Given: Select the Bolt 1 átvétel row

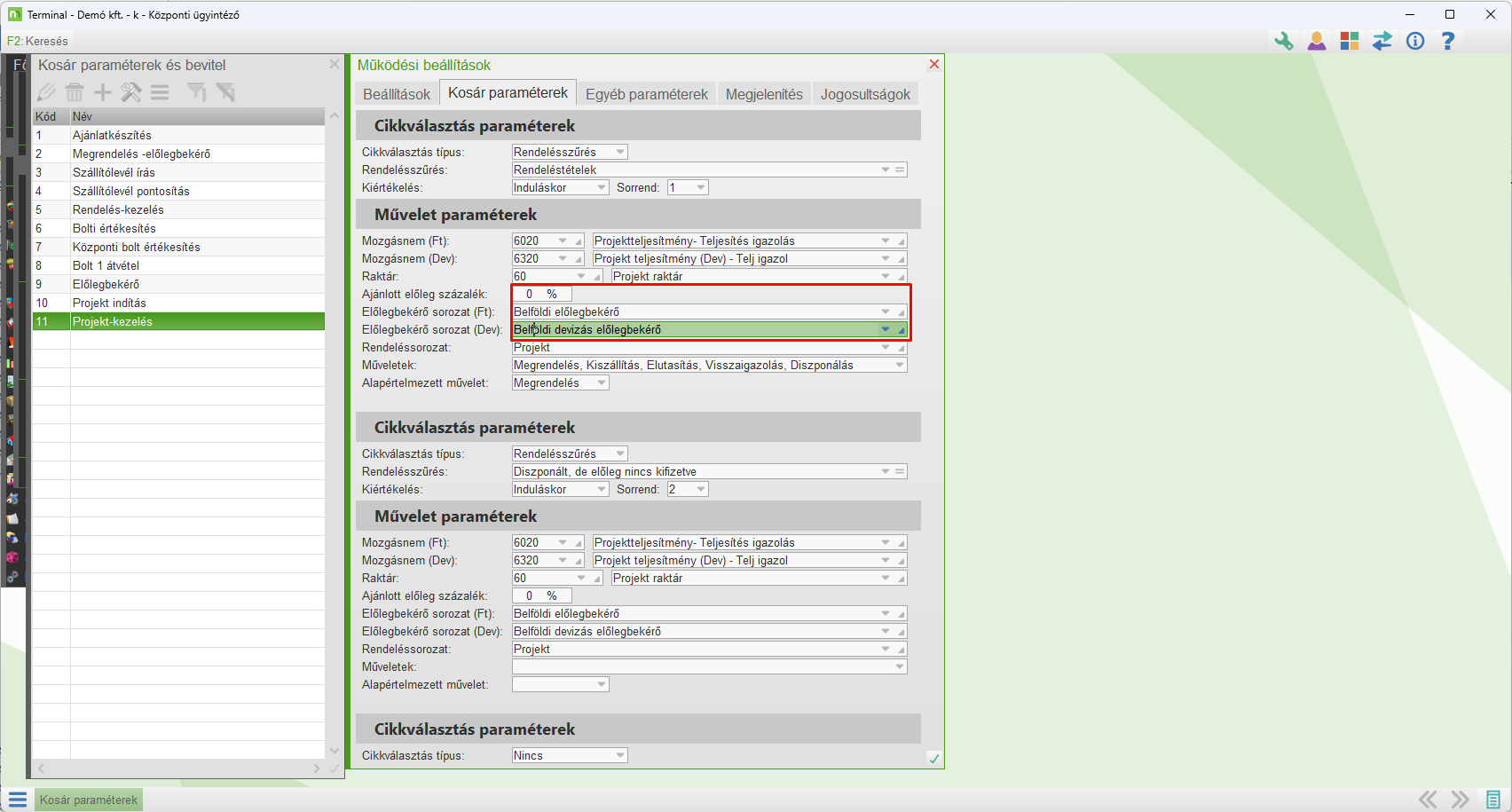Looking at the screenshot, I should [x=178, y=265].
